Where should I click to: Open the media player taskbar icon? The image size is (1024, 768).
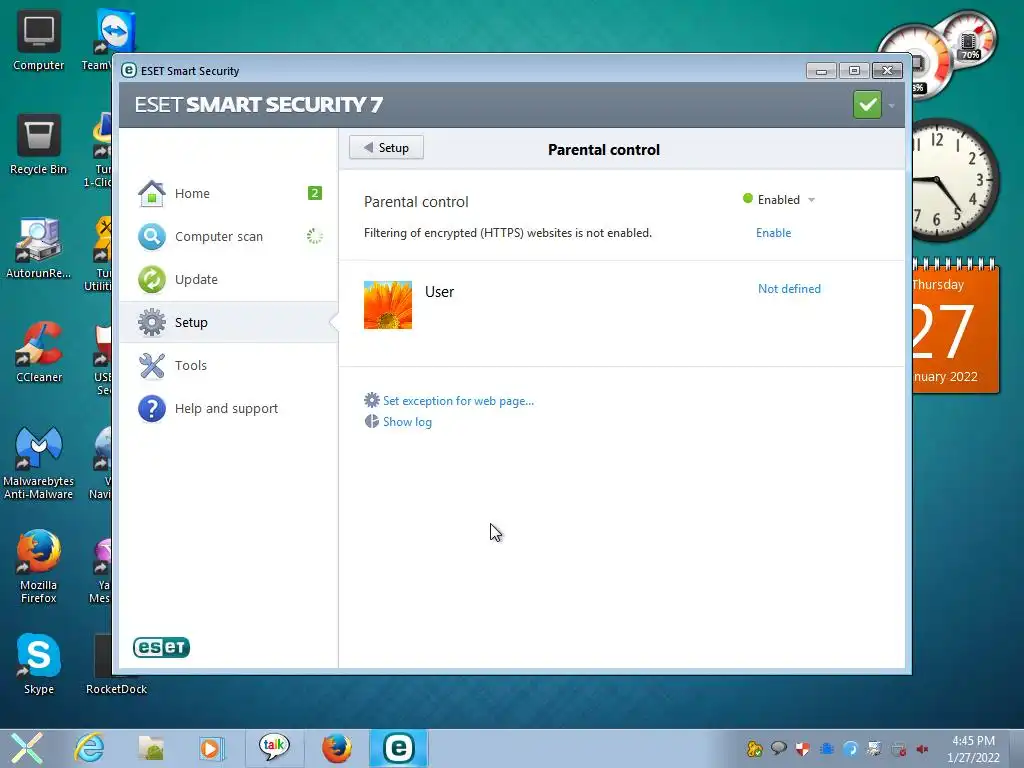pyautogui.click(x=211, y=748)
